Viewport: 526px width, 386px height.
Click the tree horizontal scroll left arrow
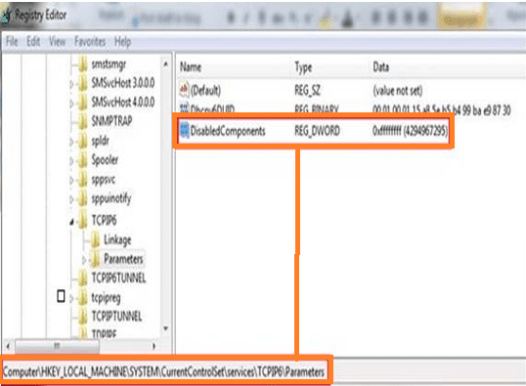(x=8, y=346)
